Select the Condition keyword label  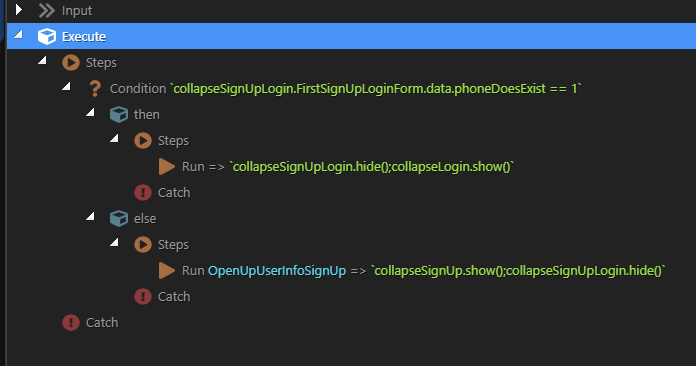click(x=138, y=89)
